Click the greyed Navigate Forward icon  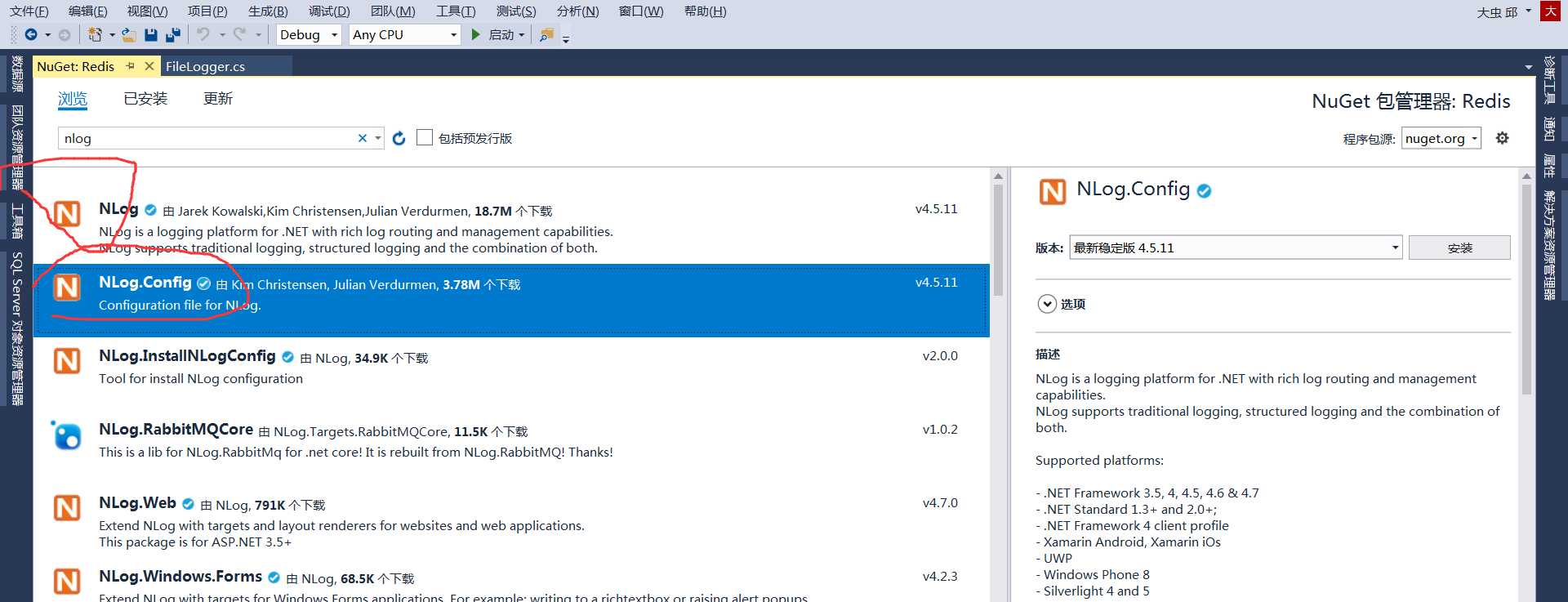[x=65, y=34]
